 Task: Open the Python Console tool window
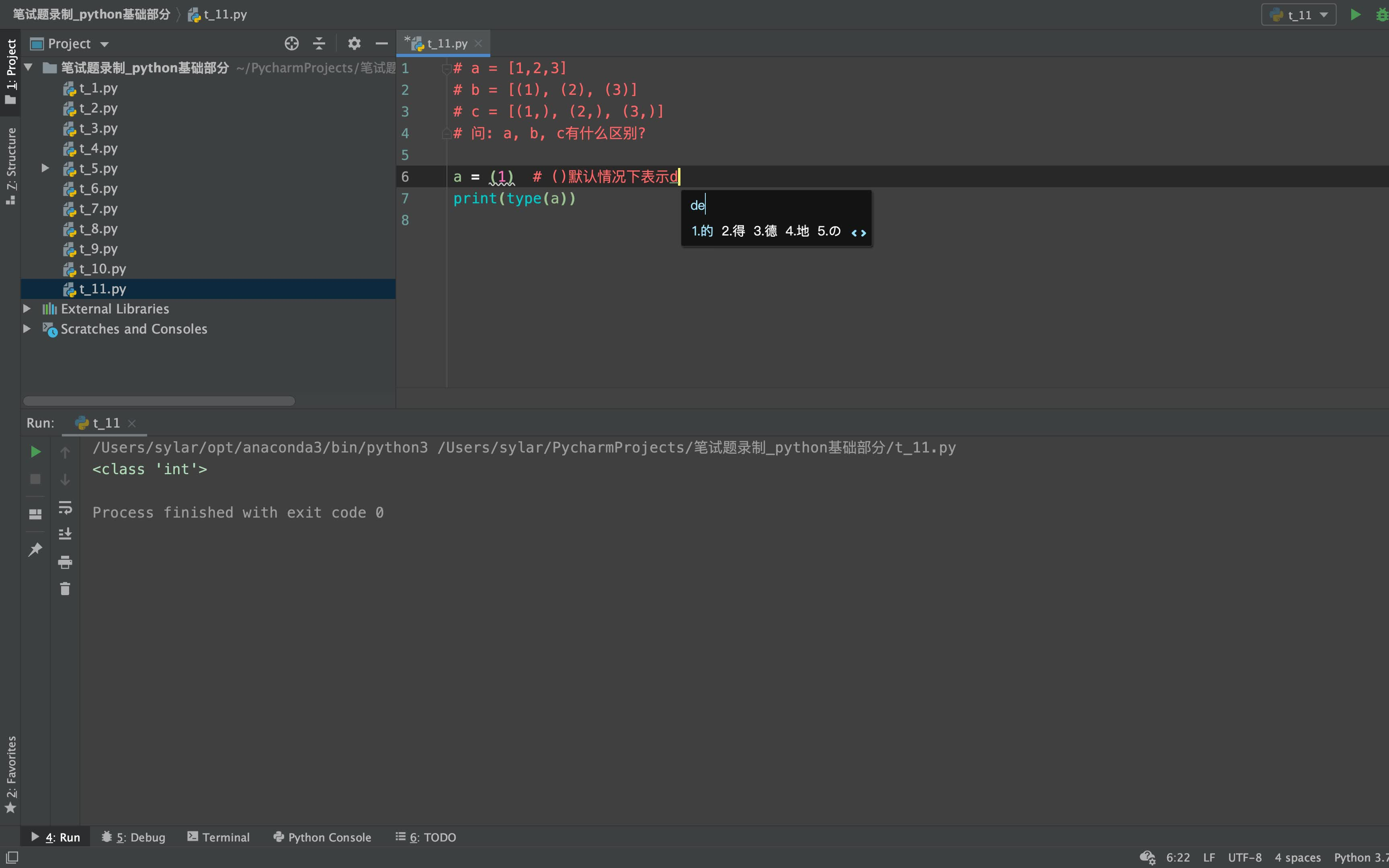tap(323, 837)
